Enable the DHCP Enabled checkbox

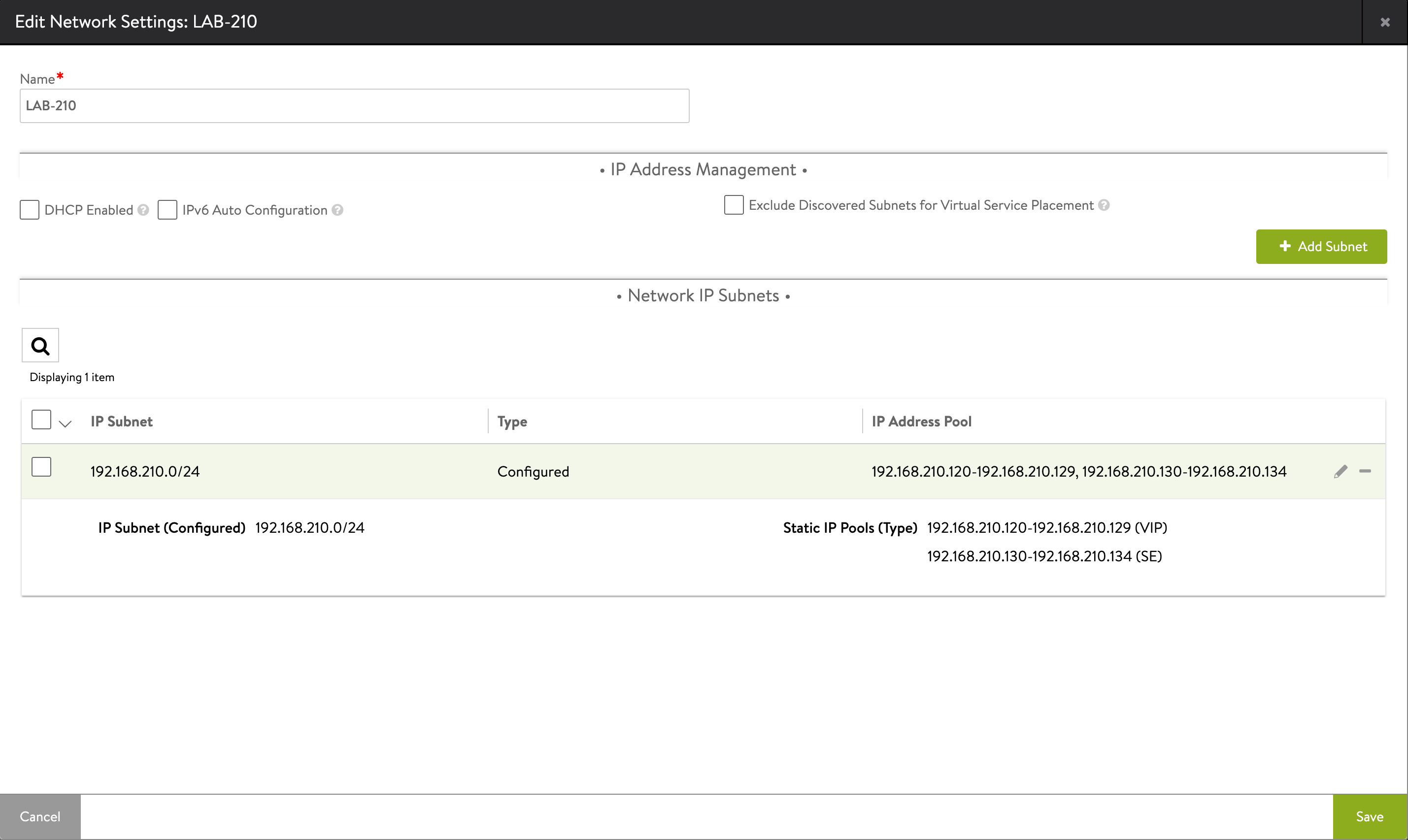click(x=30, y=209)
